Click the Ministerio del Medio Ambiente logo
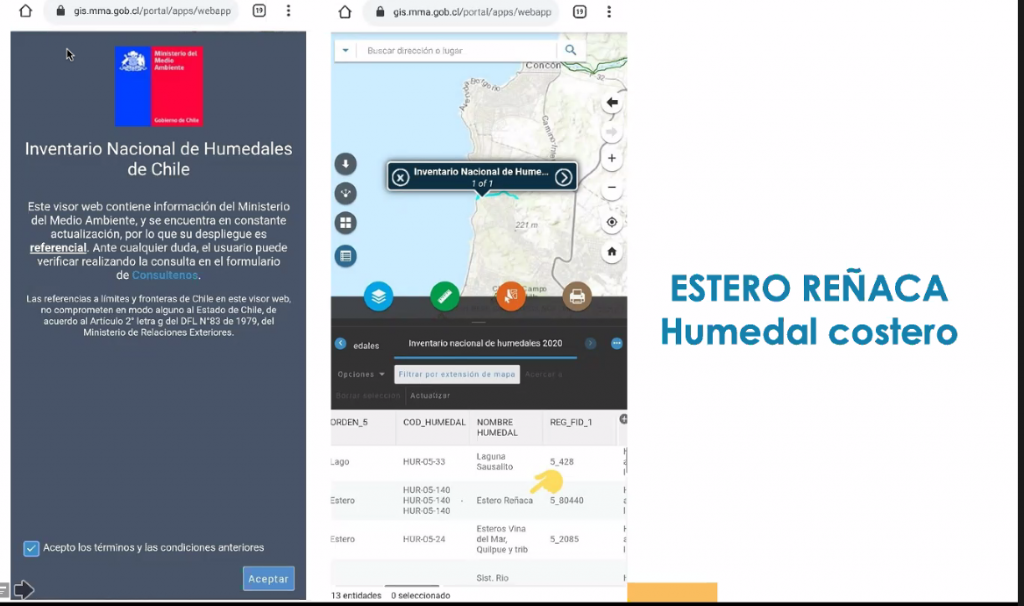The width and height of the screenshot is (1024, 606). pos(159,86)
